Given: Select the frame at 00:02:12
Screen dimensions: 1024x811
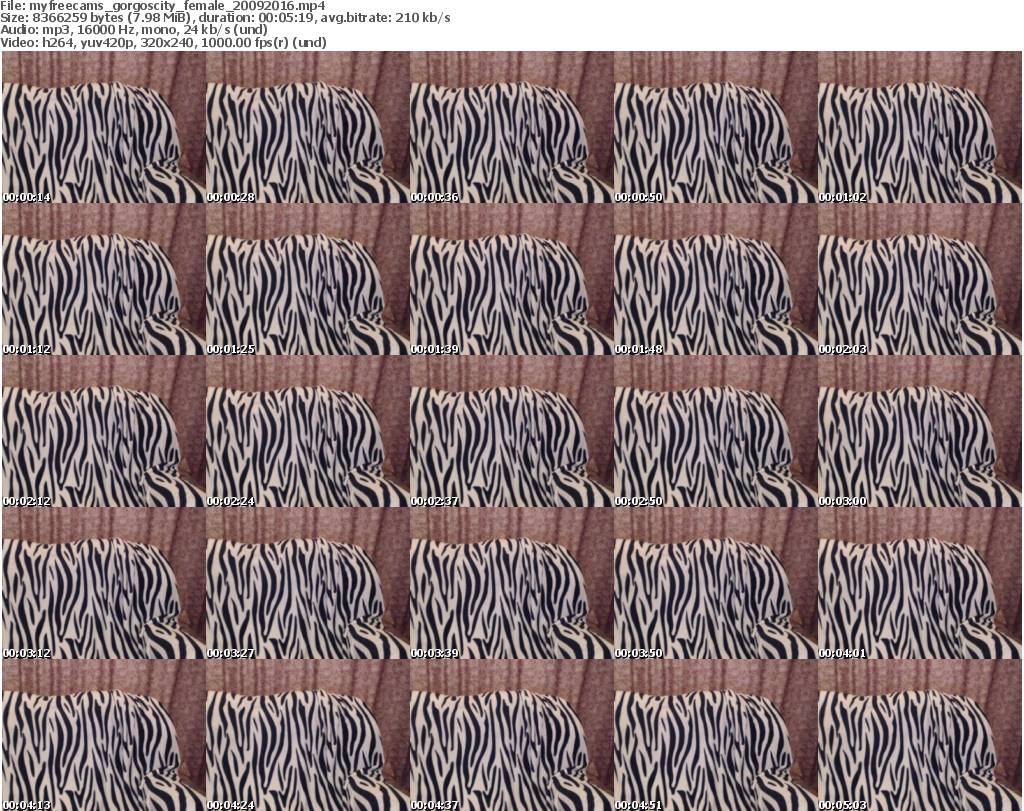Looking at the screenshot, I should tap(104, 431).
